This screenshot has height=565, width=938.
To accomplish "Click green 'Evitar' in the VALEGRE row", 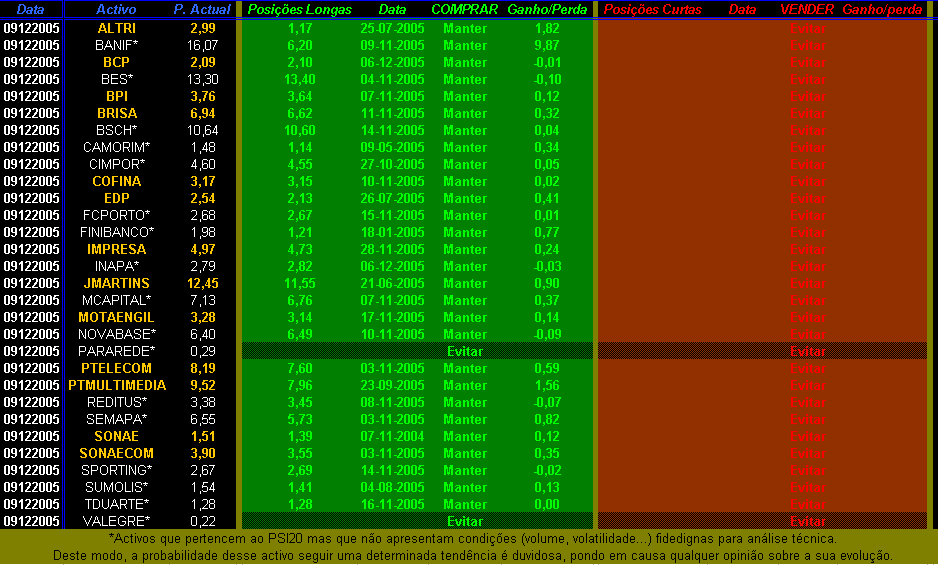I will pos(465,521).
